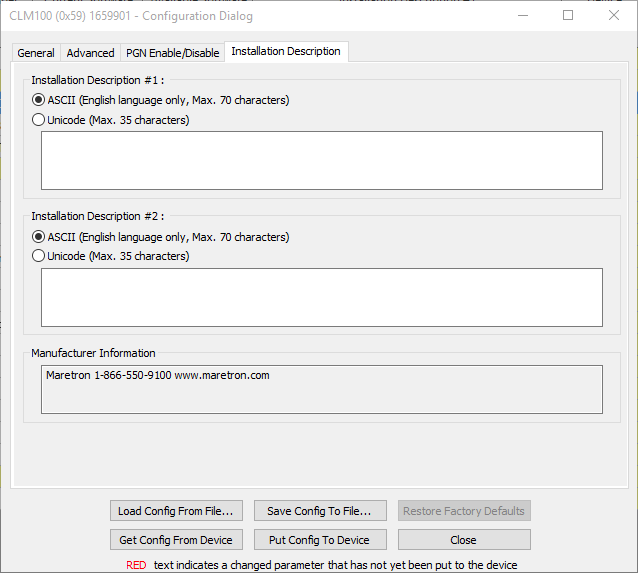Select ASCII for Installation Description #2
The width and height of the screenshot is (638, 573).
click(40, 237)
